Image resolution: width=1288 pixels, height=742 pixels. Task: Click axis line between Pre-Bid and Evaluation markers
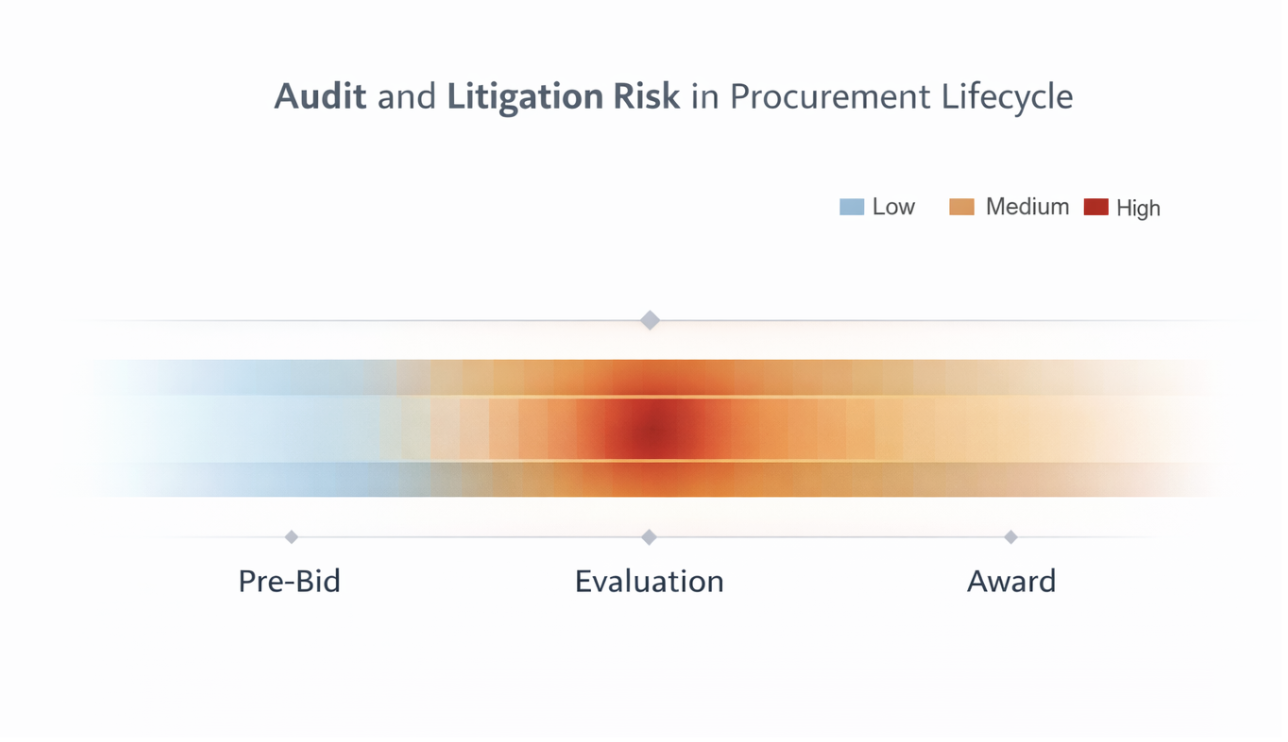[470, 537]
